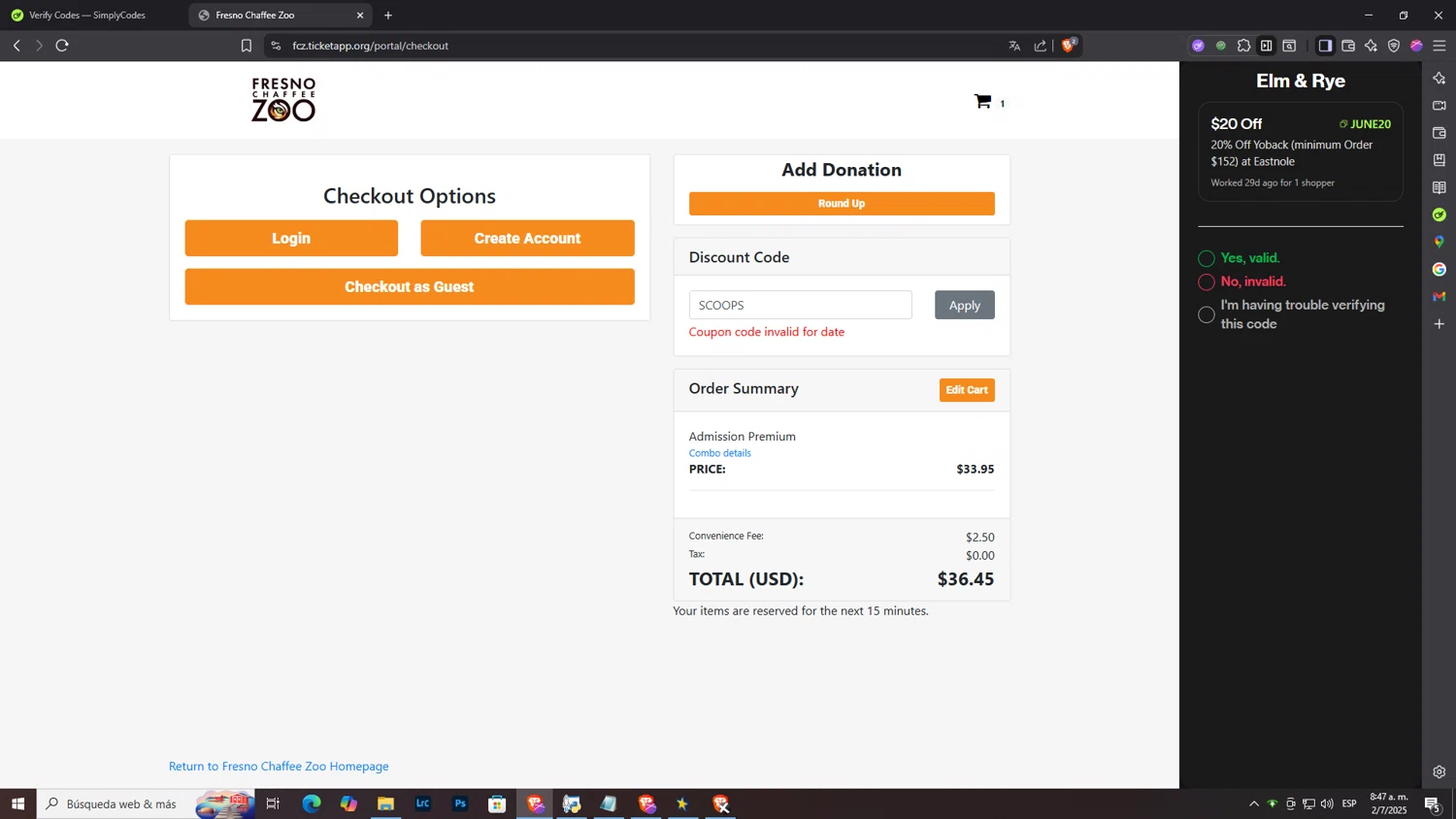1456x819 pixels.
Task: Click the site information icon in address bar
Action: [x=276, y=46]
